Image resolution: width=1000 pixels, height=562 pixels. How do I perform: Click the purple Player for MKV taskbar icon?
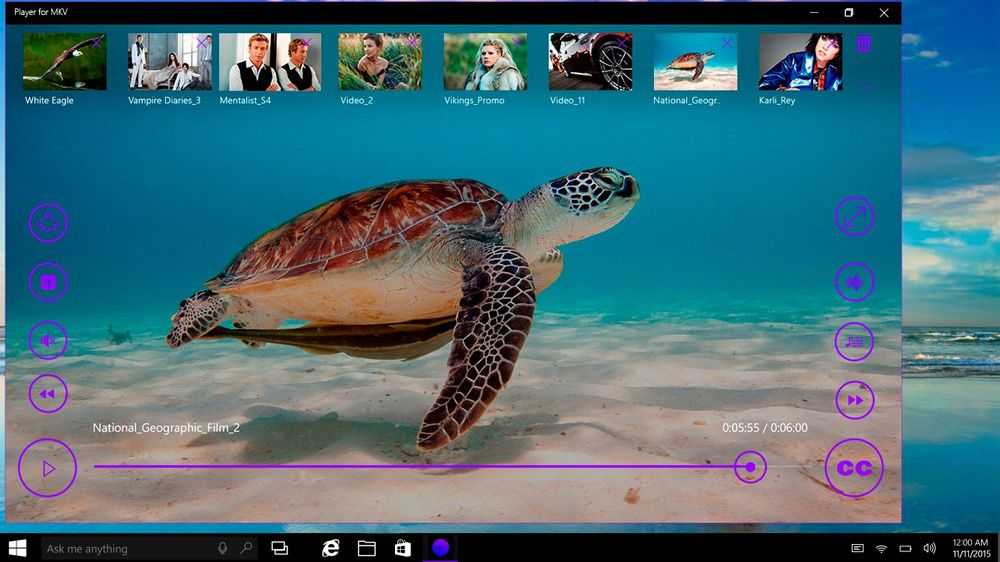click(x=441, y=547)
